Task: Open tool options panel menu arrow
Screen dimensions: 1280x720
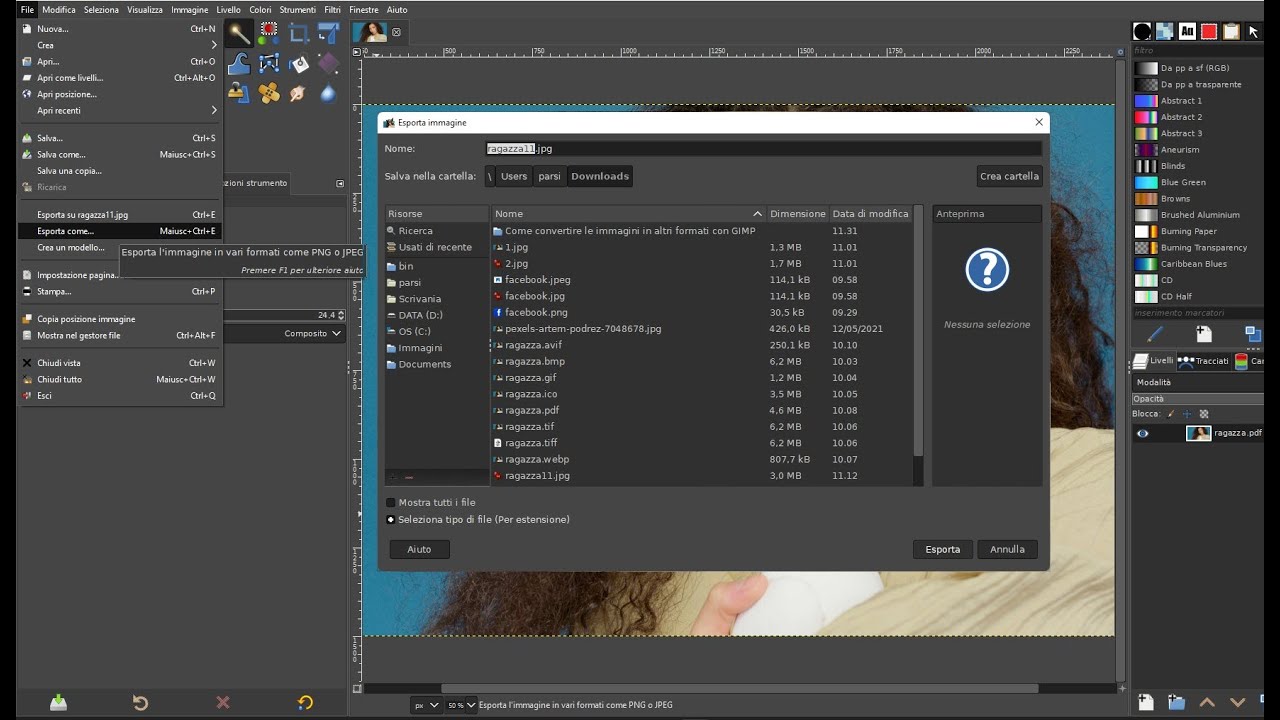Action: point(340,183)
